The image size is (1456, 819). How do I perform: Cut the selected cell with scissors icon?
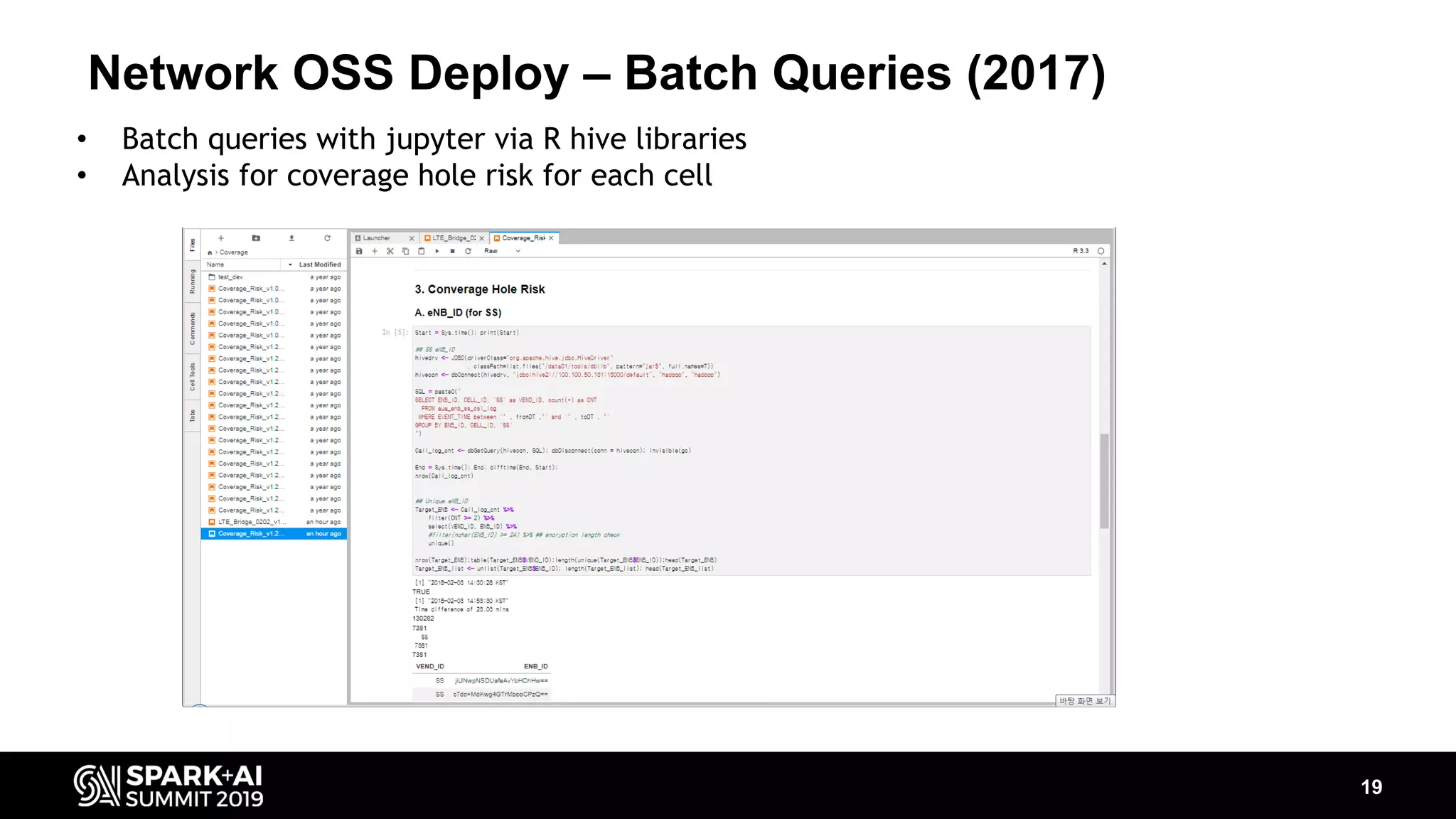(x=390, y=251)
